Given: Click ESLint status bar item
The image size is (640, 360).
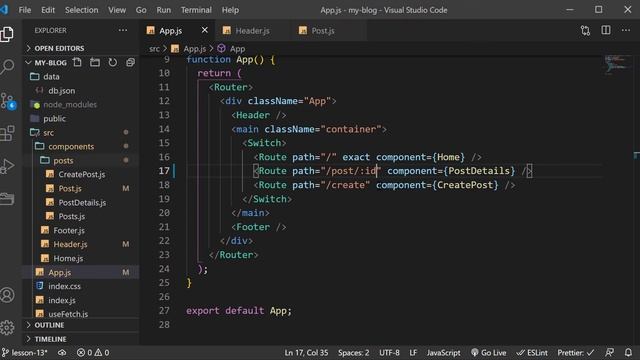Looking at the screenshot, I should pos(532,352).
